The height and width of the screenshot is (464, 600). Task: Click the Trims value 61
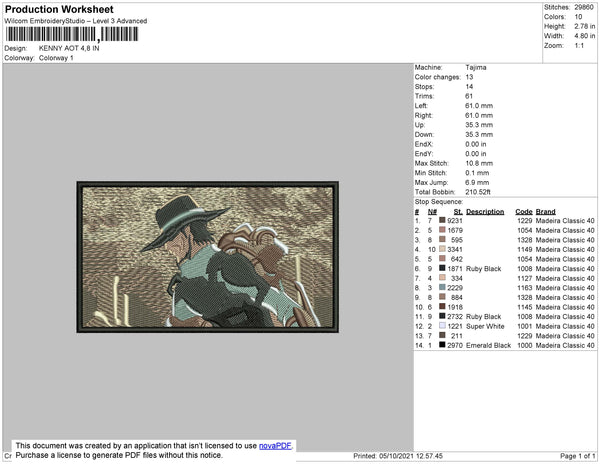coord(469,96)
